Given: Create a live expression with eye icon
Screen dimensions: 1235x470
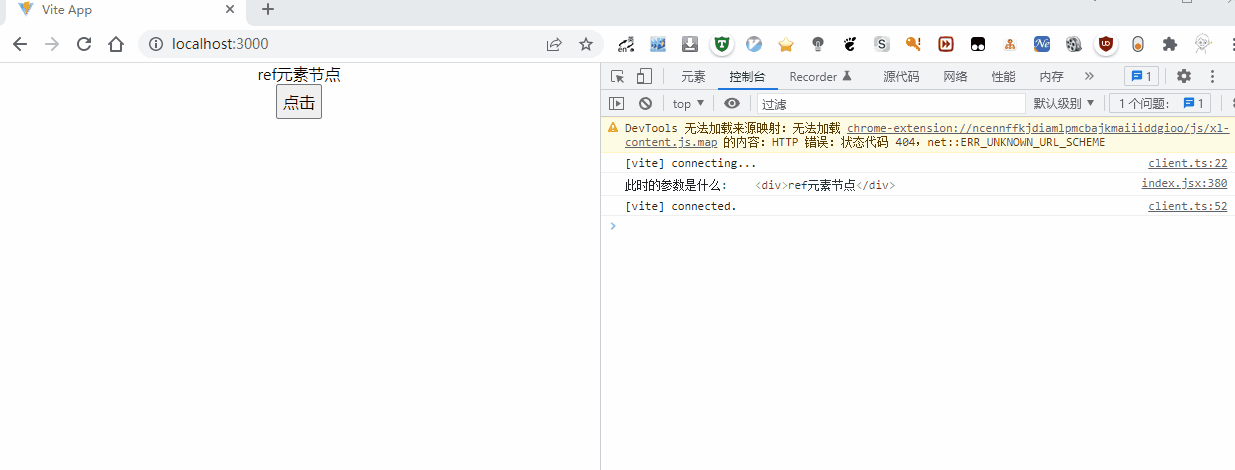Looking at the screenshot, I should tap(732, 103).
